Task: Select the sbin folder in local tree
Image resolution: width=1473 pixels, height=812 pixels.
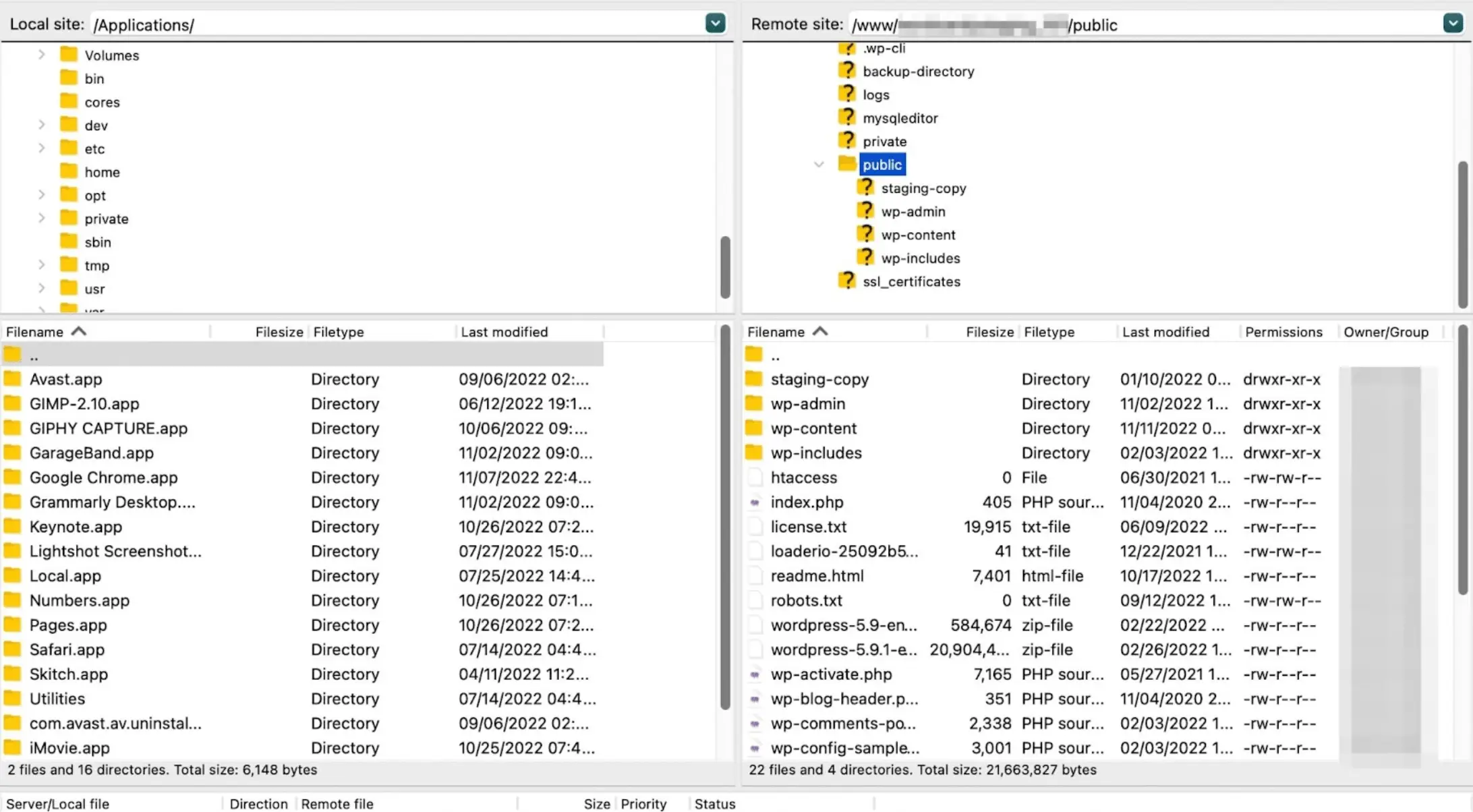Action: point(98,242)
